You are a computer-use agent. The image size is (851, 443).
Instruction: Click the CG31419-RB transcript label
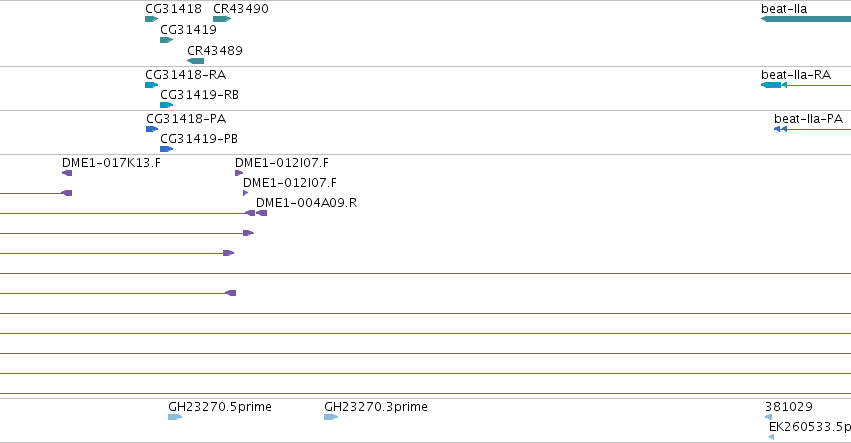[200, 95]
